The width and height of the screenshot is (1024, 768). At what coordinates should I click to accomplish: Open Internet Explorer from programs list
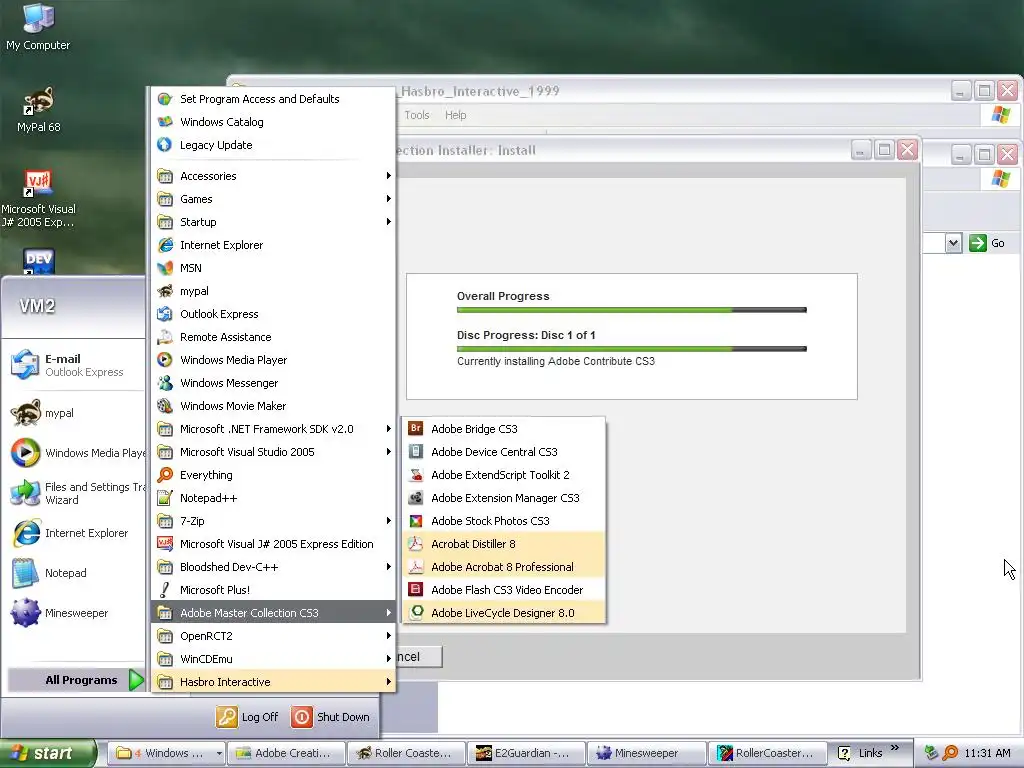click(x=274, y=245)
